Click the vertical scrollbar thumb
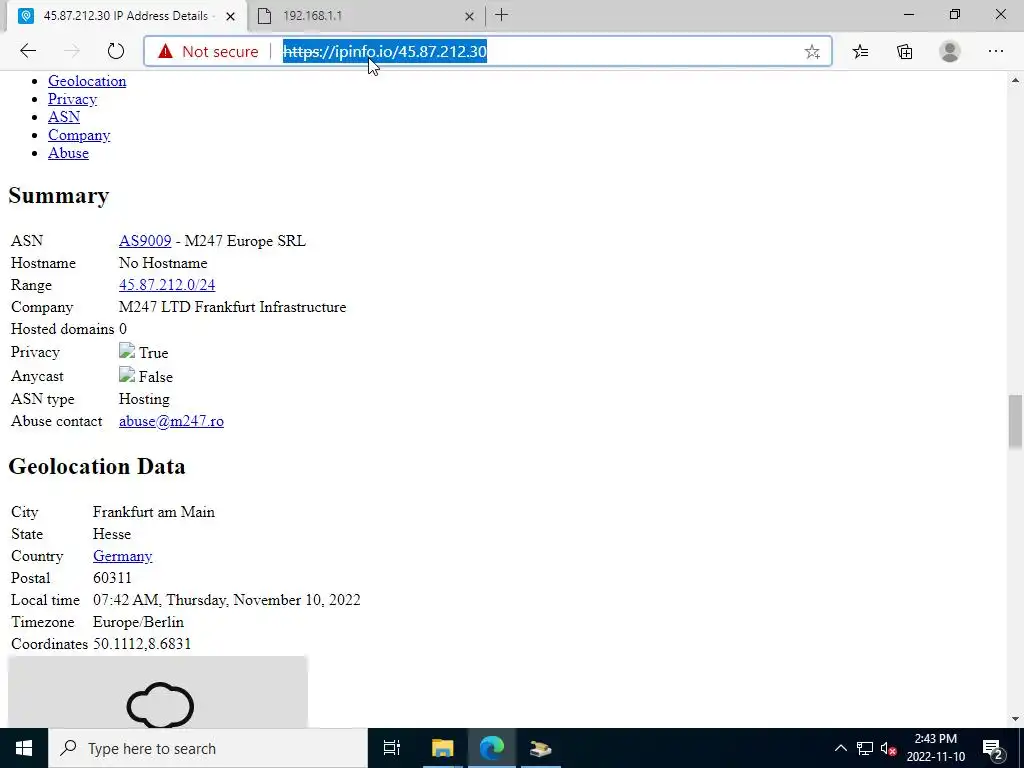 tap(1015, 421)
